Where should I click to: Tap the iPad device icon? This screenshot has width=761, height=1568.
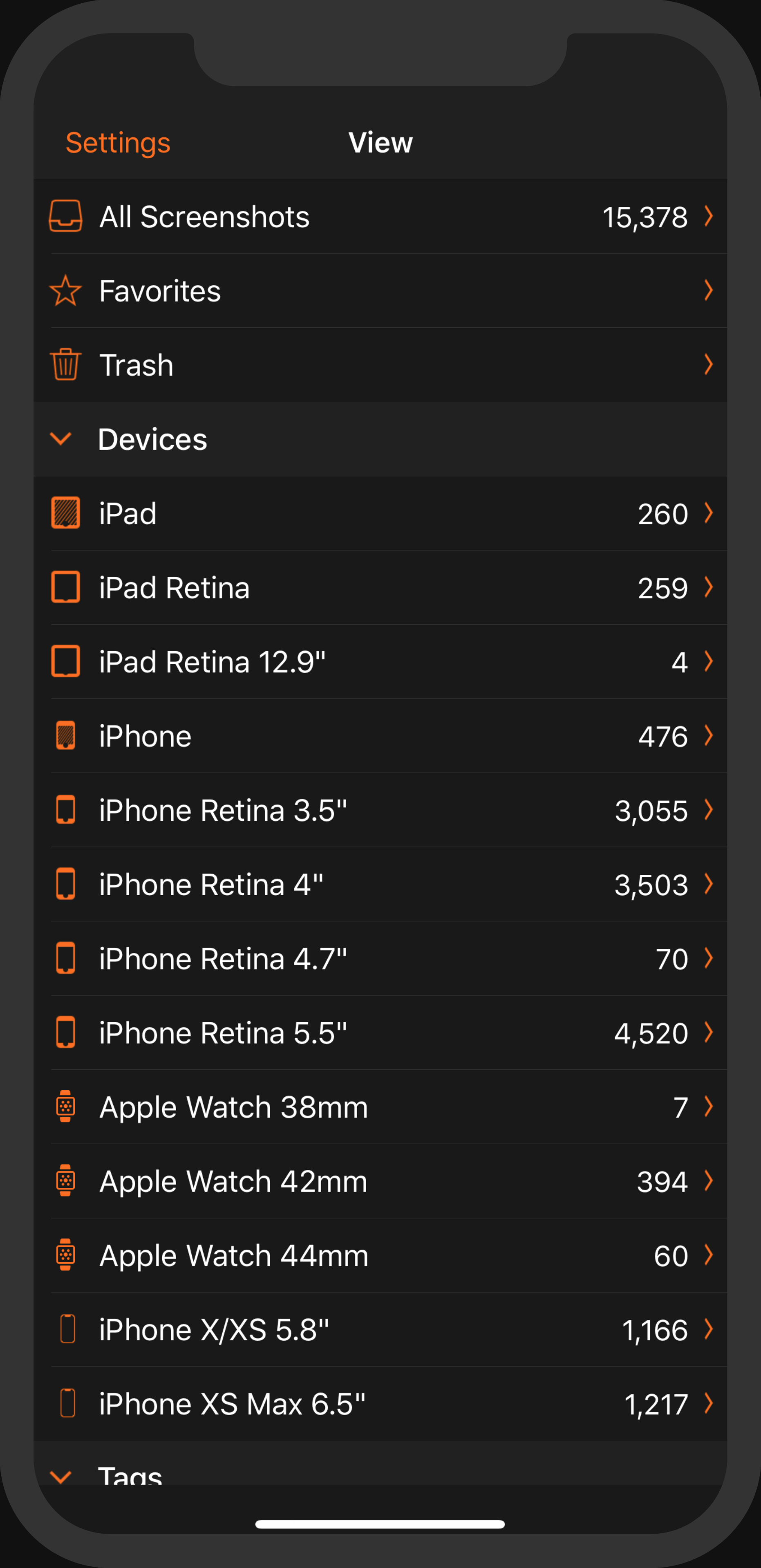65,513
